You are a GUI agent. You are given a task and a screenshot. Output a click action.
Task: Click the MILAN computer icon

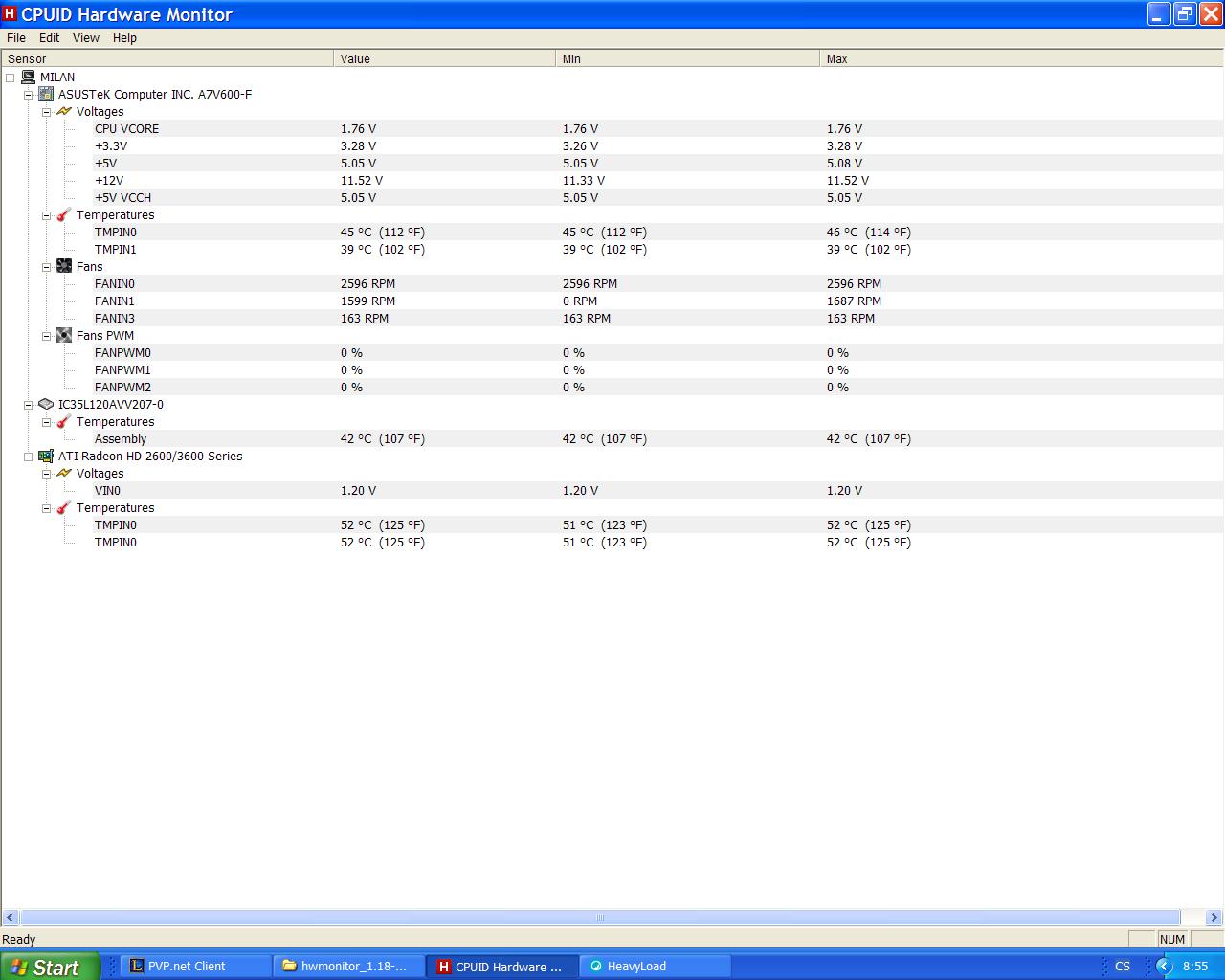tap(28, 77)
